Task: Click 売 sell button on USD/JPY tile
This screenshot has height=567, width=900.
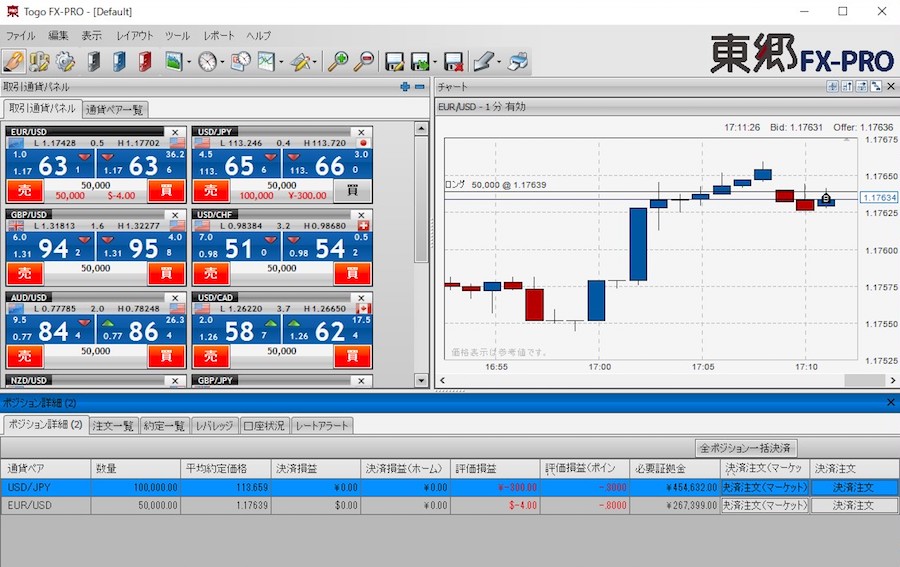Action: (x=211, y=191)
